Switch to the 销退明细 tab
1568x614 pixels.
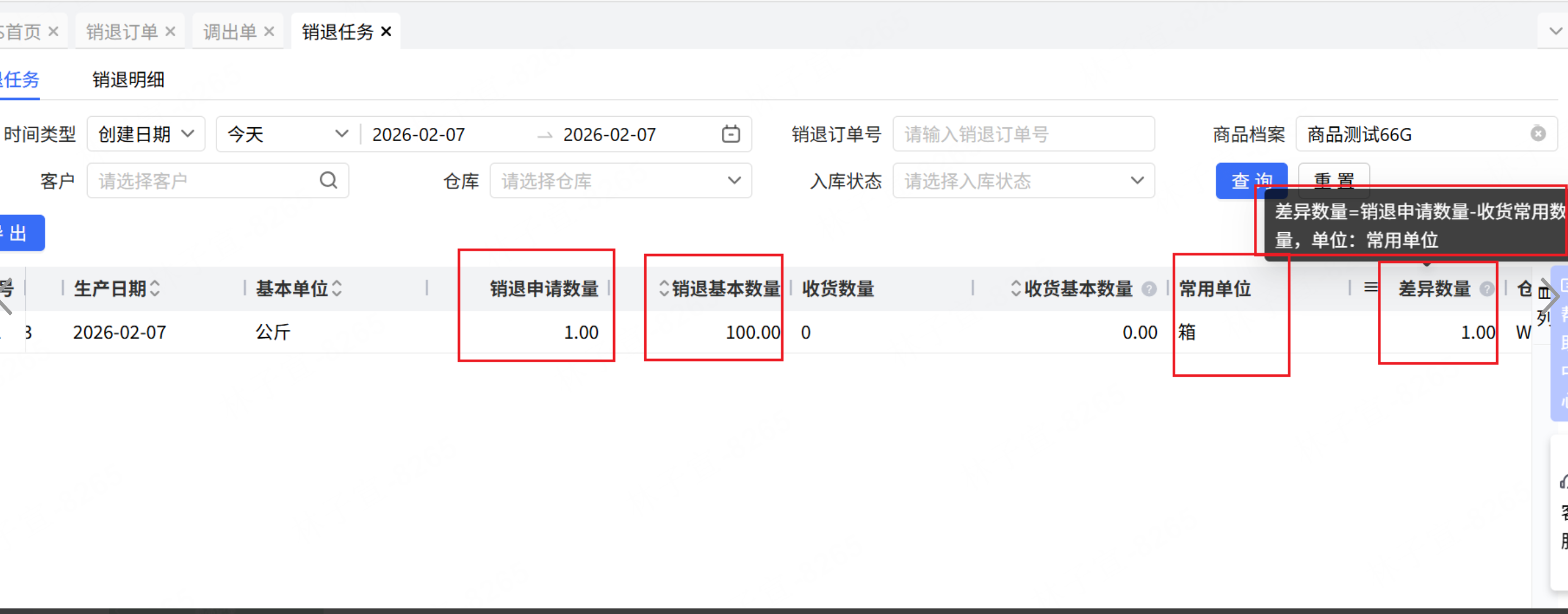coord(128,80)
